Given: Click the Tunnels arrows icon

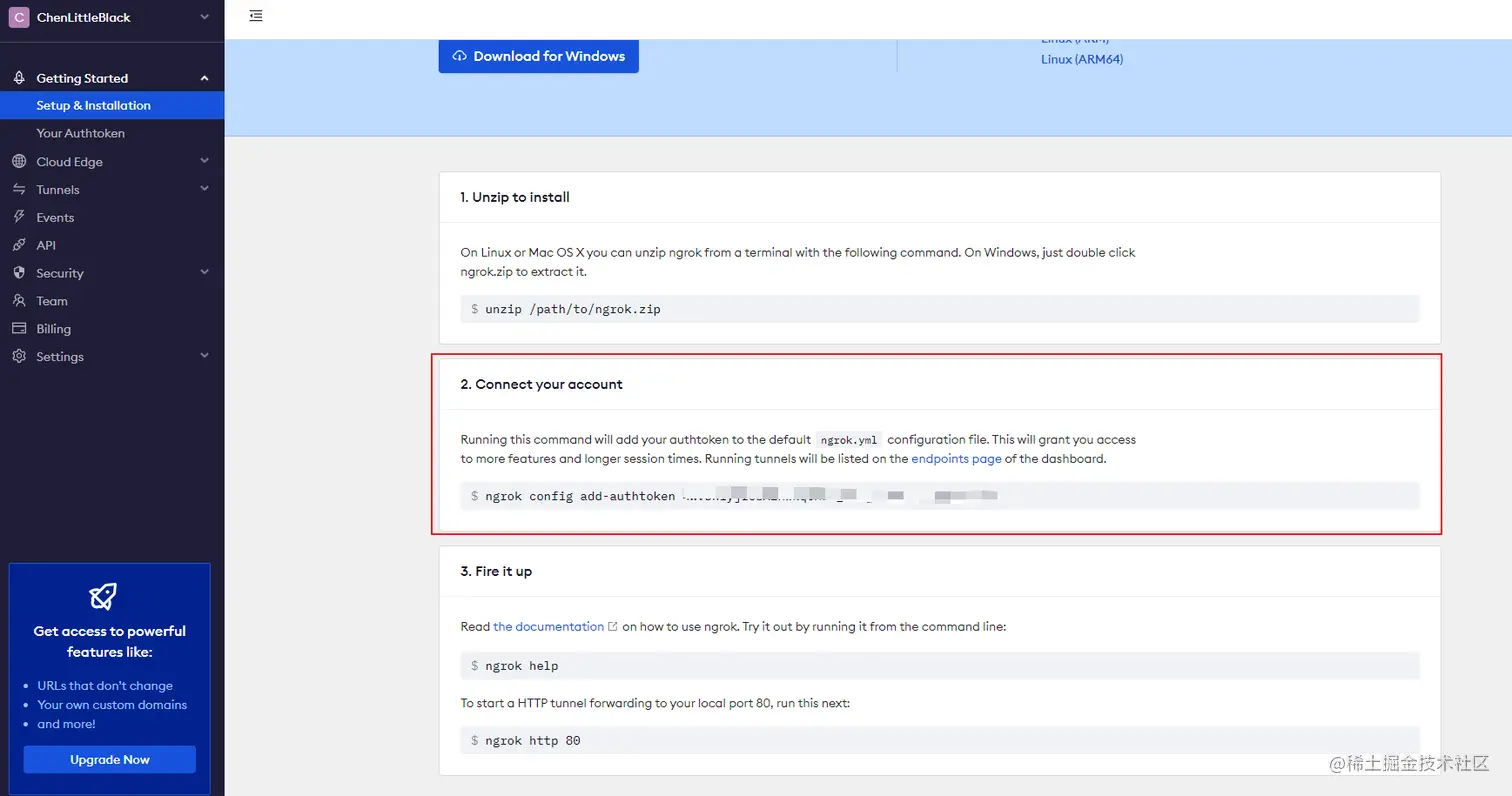Looking at the screenshot, I should pyautogui.click(x=18, y=189).
